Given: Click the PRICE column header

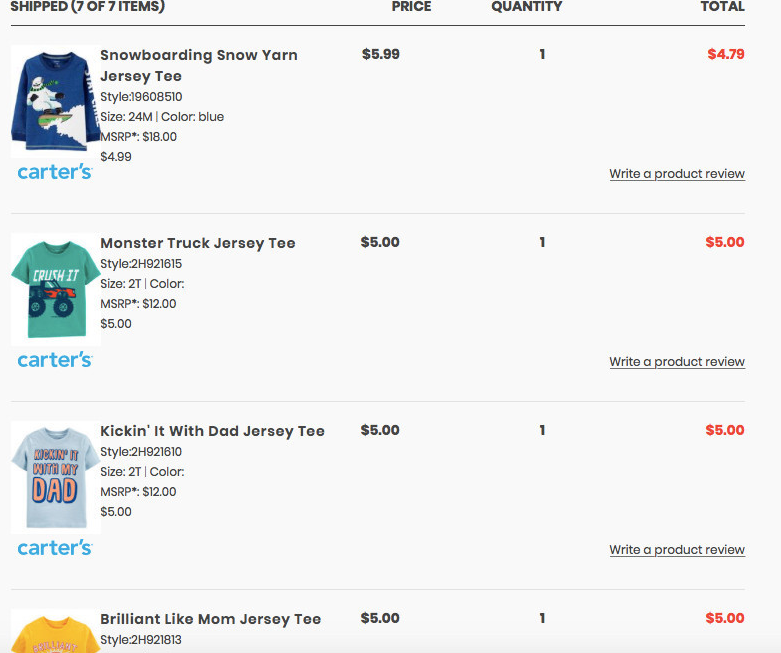Looking at the screenshot, I should (x=411, y=7).
